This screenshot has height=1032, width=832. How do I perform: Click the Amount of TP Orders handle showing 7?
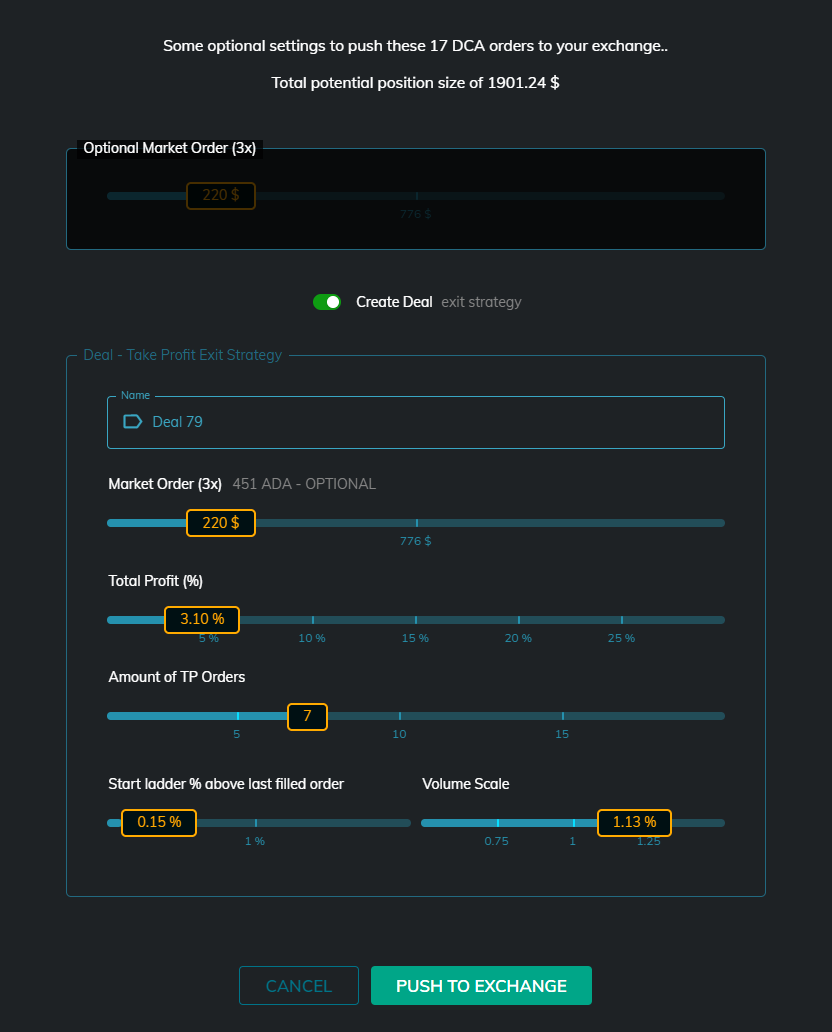click(307, 716)
